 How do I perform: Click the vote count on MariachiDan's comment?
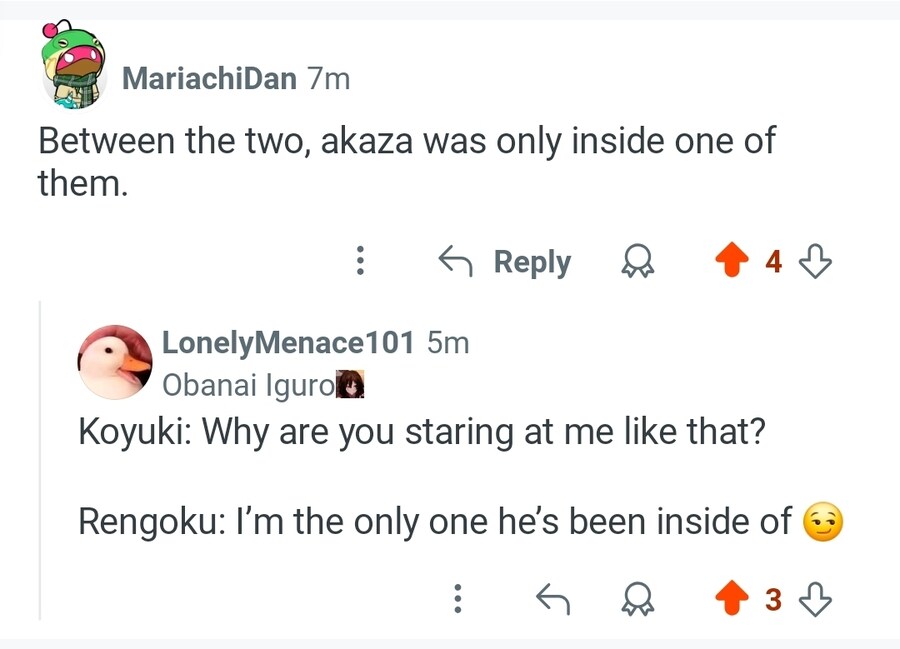point(772,262)
